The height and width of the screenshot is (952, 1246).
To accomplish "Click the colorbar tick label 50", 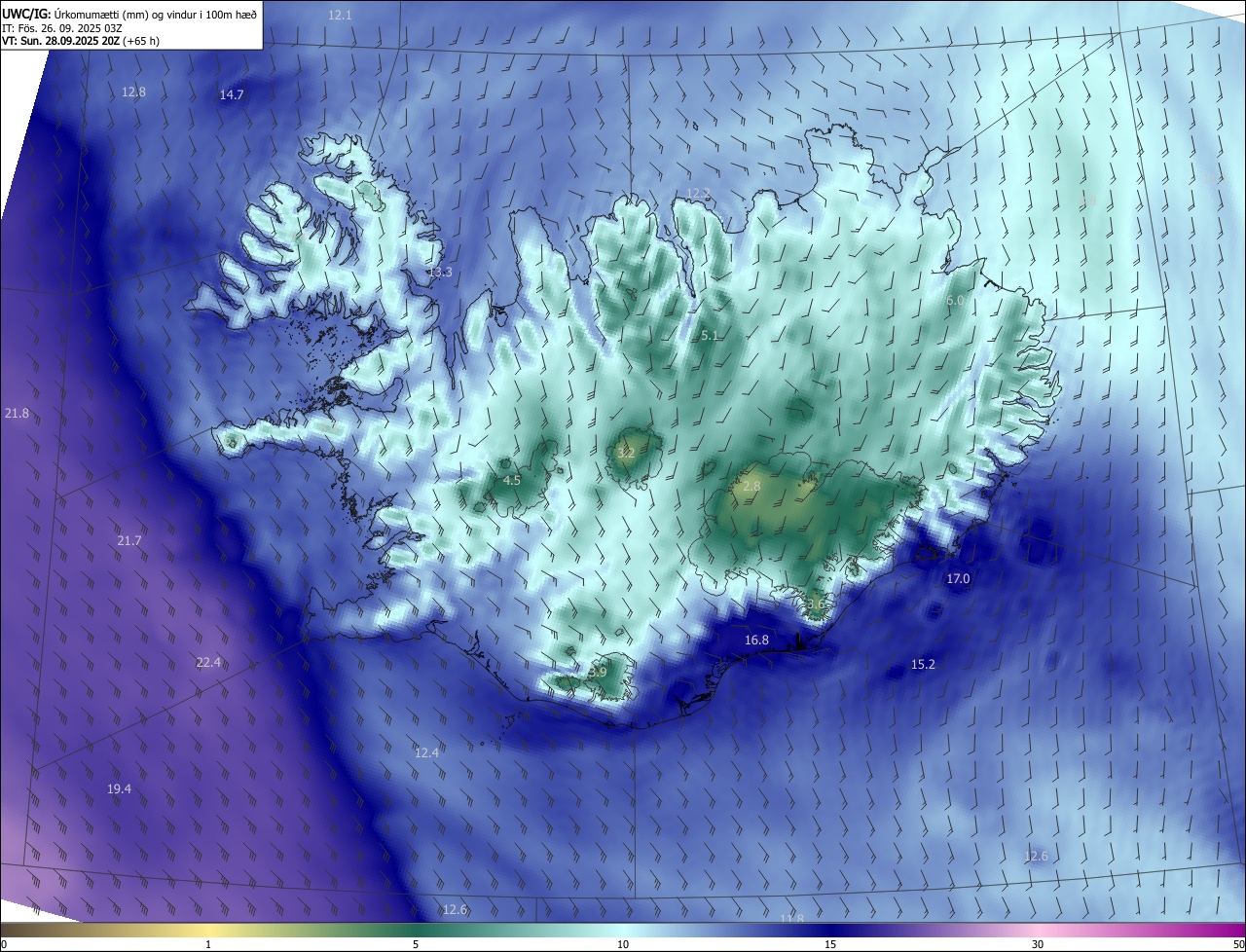I will point(1238,944).
